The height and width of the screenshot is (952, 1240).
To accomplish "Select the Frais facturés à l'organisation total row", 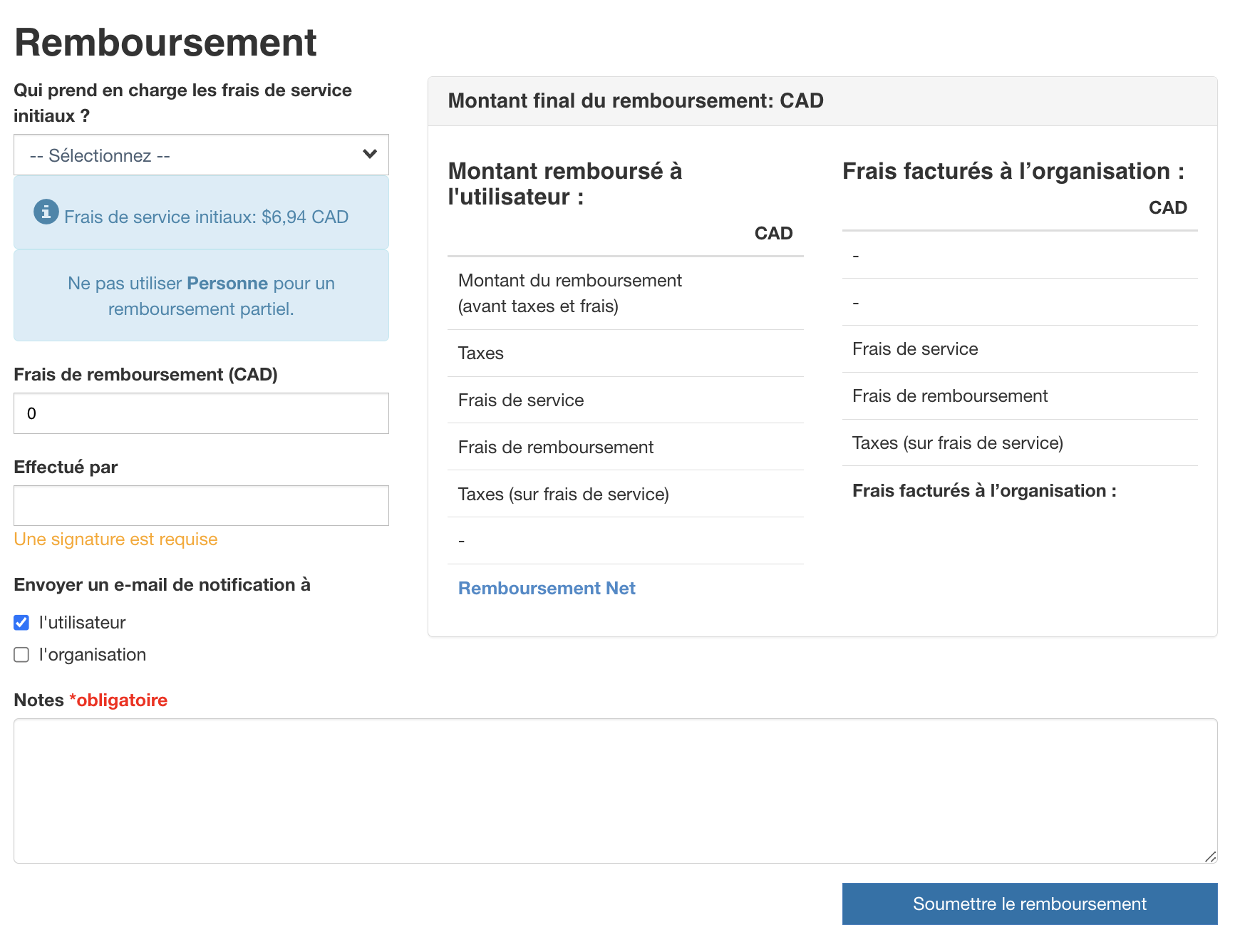I will coord(983,491).
